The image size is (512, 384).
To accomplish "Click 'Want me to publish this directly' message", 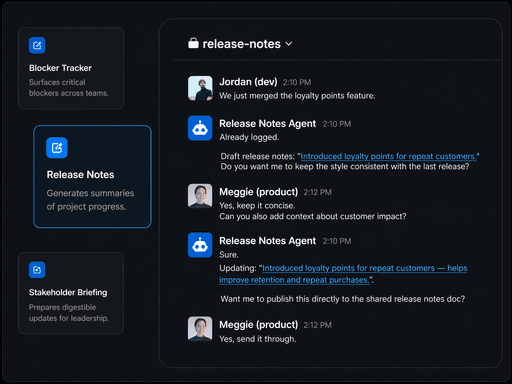I will 343,299.
